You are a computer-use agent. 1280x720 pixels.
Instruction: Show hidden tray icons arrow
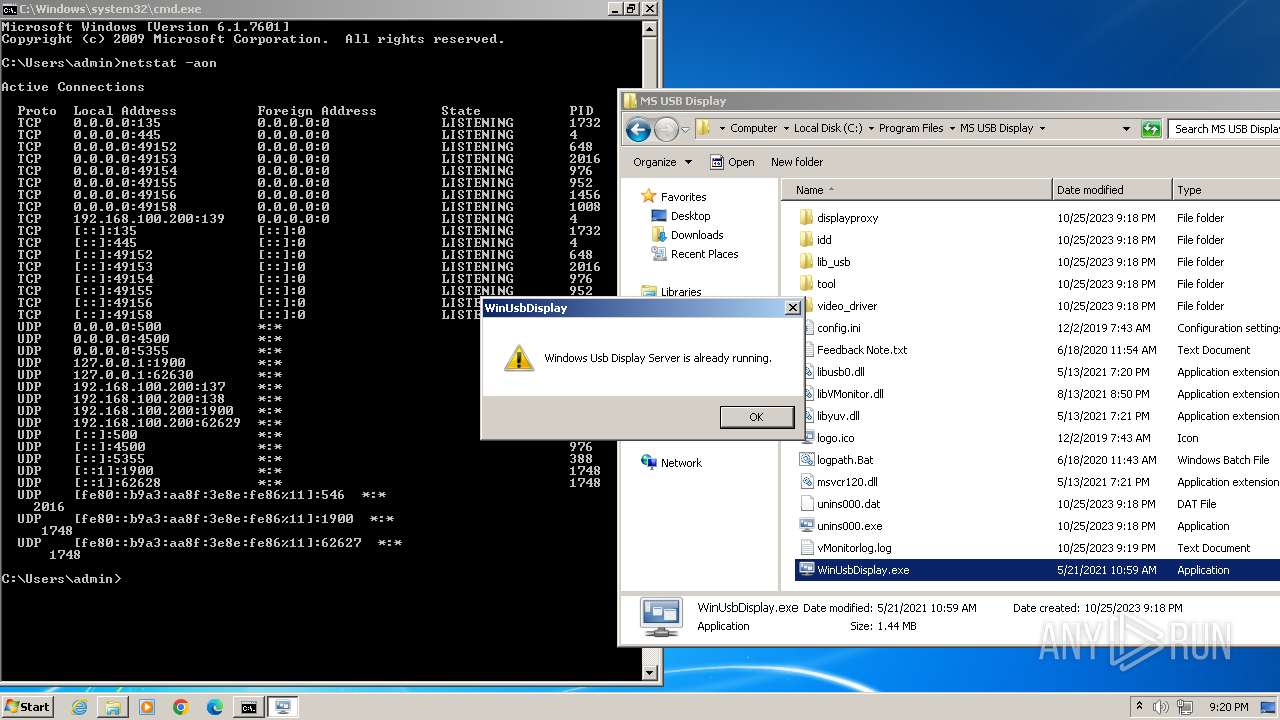click(x=1140, y=707)
